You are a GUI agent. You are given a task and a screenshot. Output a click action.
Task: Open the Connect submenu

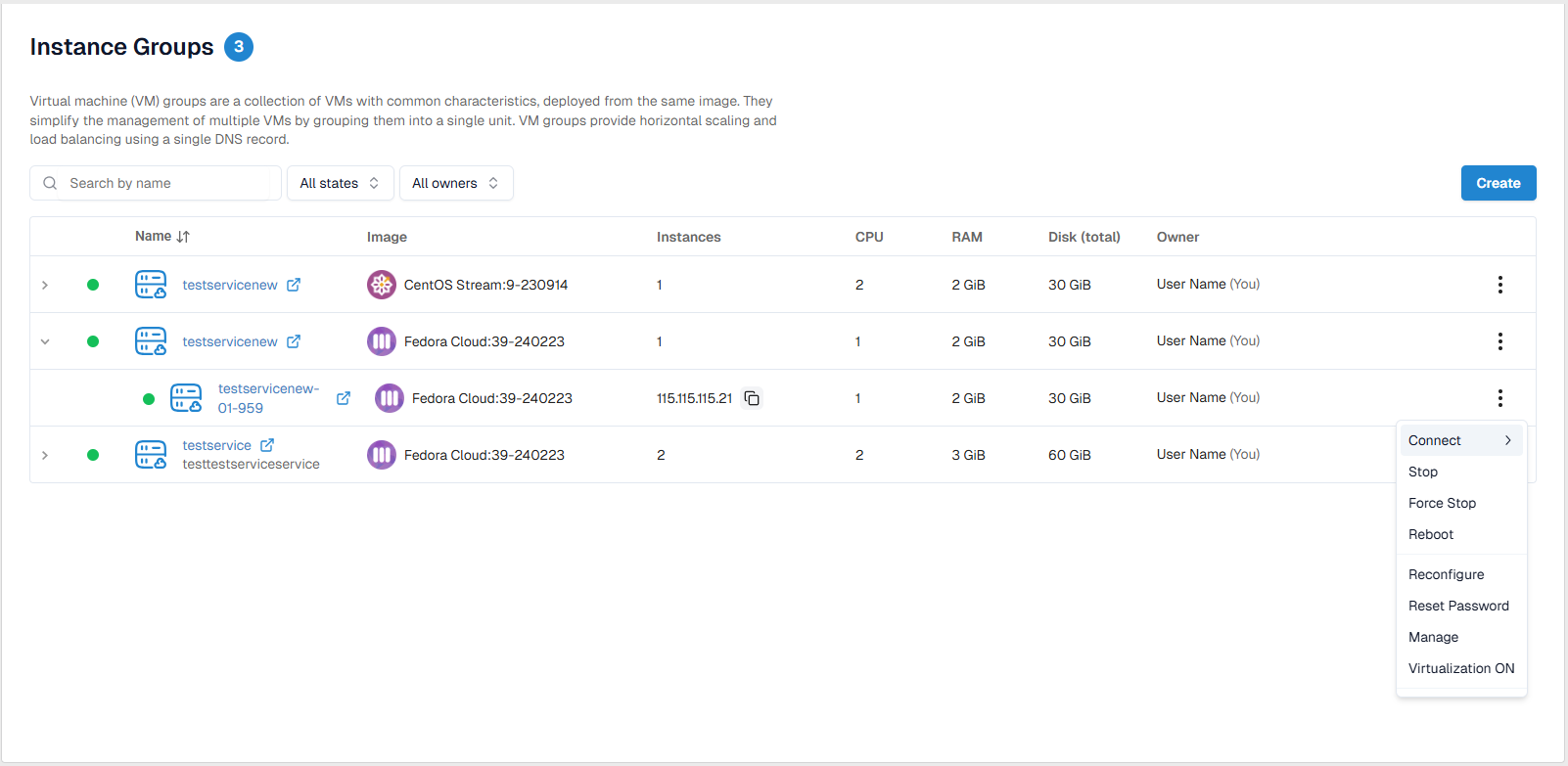coord(1460,441)
